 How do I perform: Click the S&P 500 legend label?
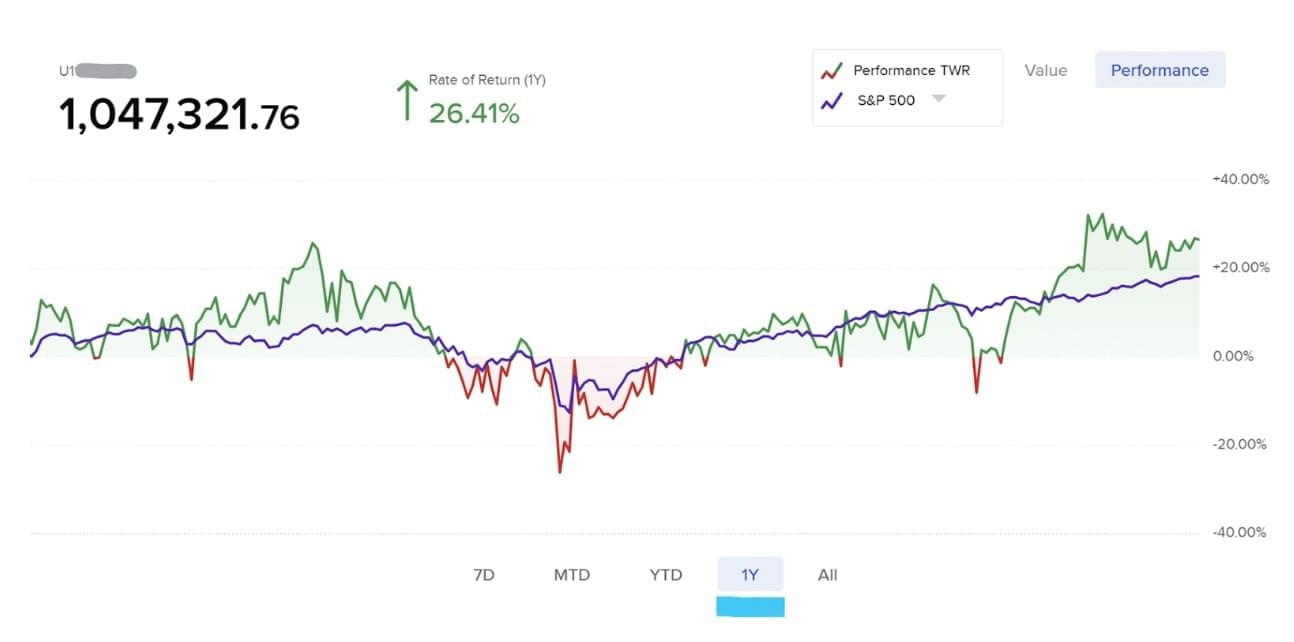[x=886, y=101]
